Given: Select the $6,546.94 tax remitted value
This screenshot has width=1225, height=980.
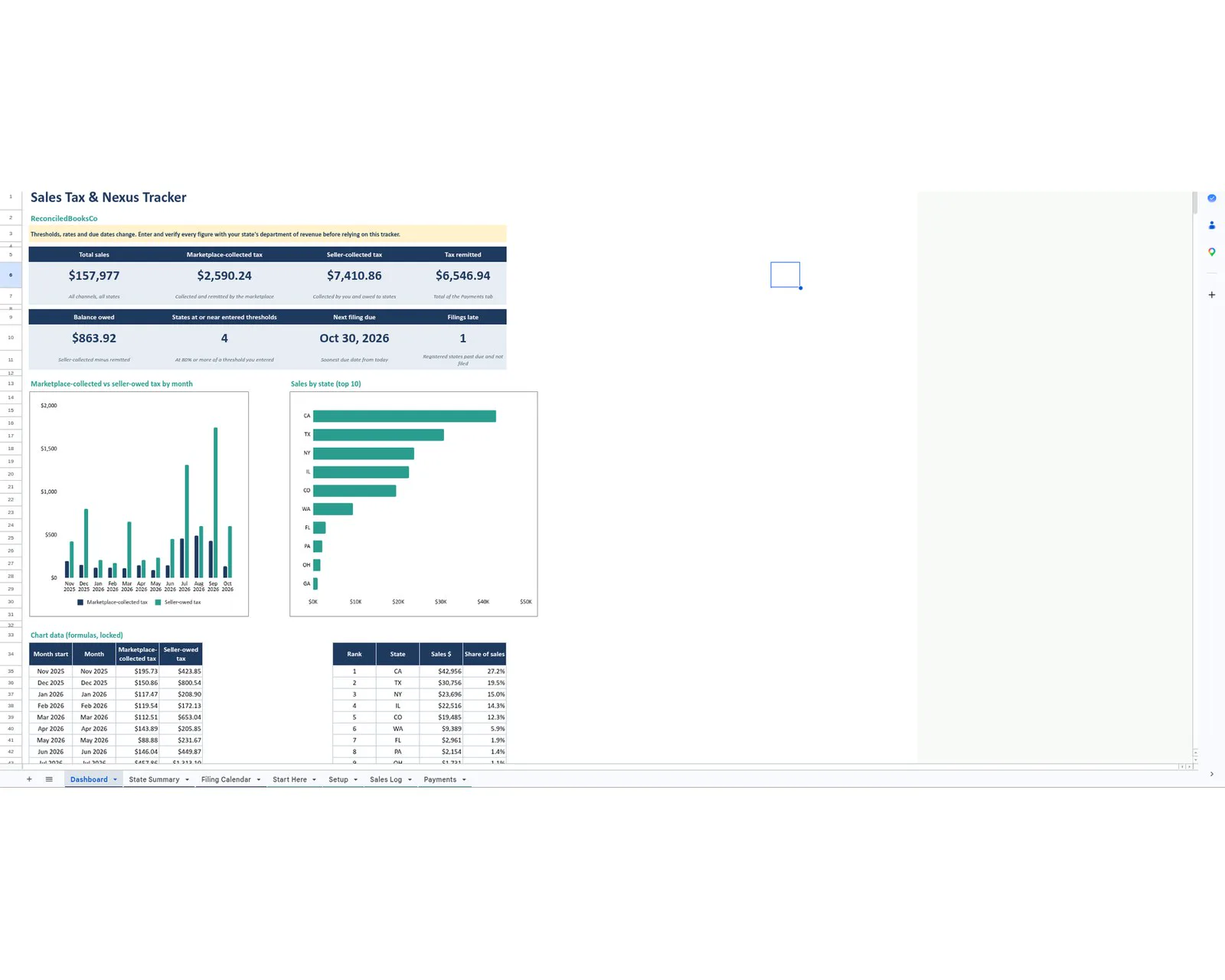Looking at the screenshot, I should coord(463,276).
